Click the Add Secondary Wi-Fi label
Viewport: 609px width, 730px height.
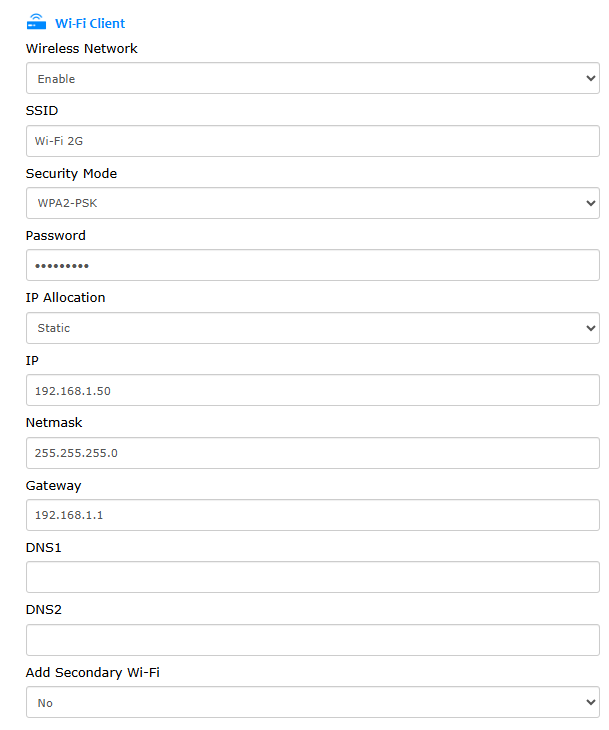click(93, 672)
